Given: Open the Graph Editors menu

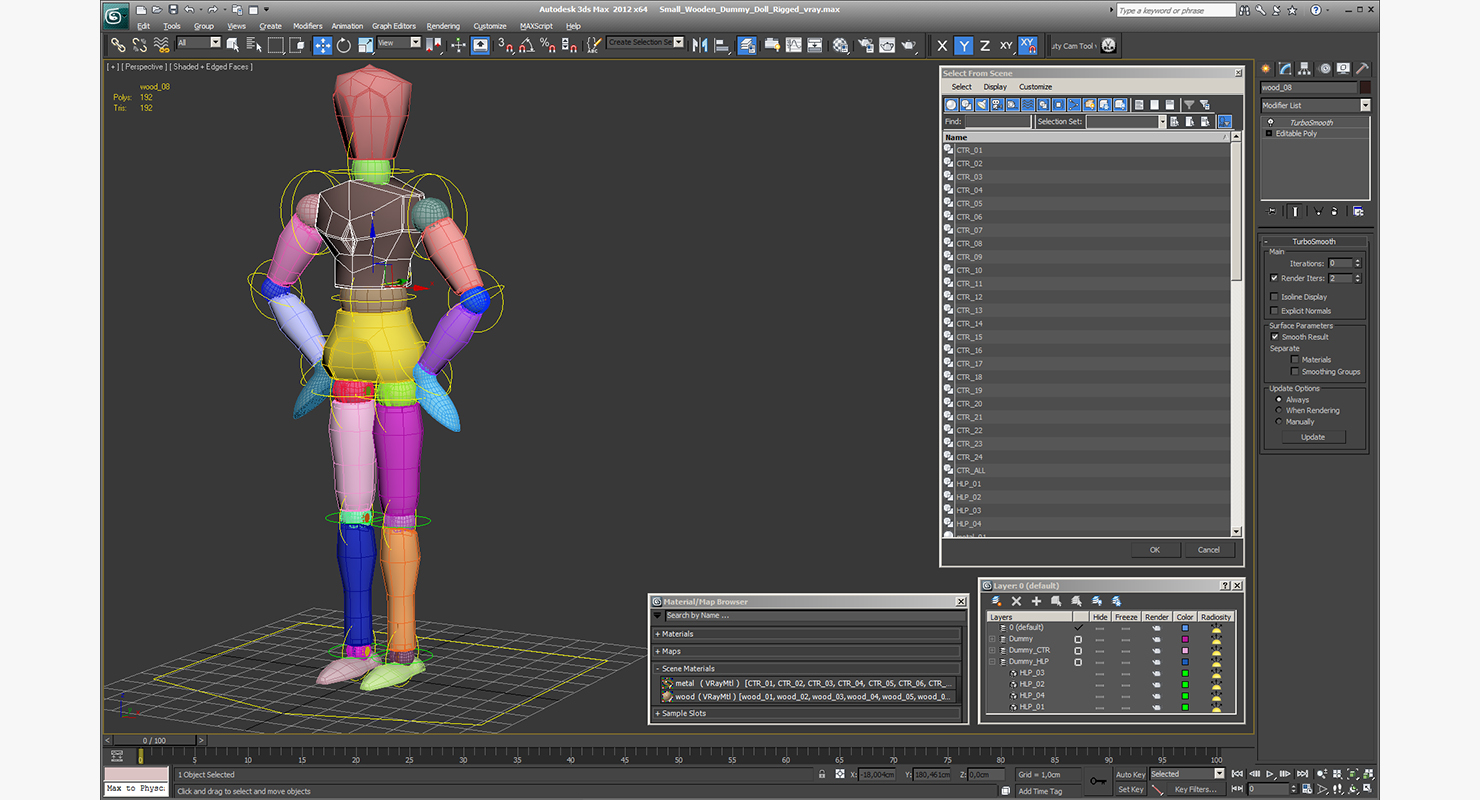Looking at the screenshot, I should (x=394, y=26).
